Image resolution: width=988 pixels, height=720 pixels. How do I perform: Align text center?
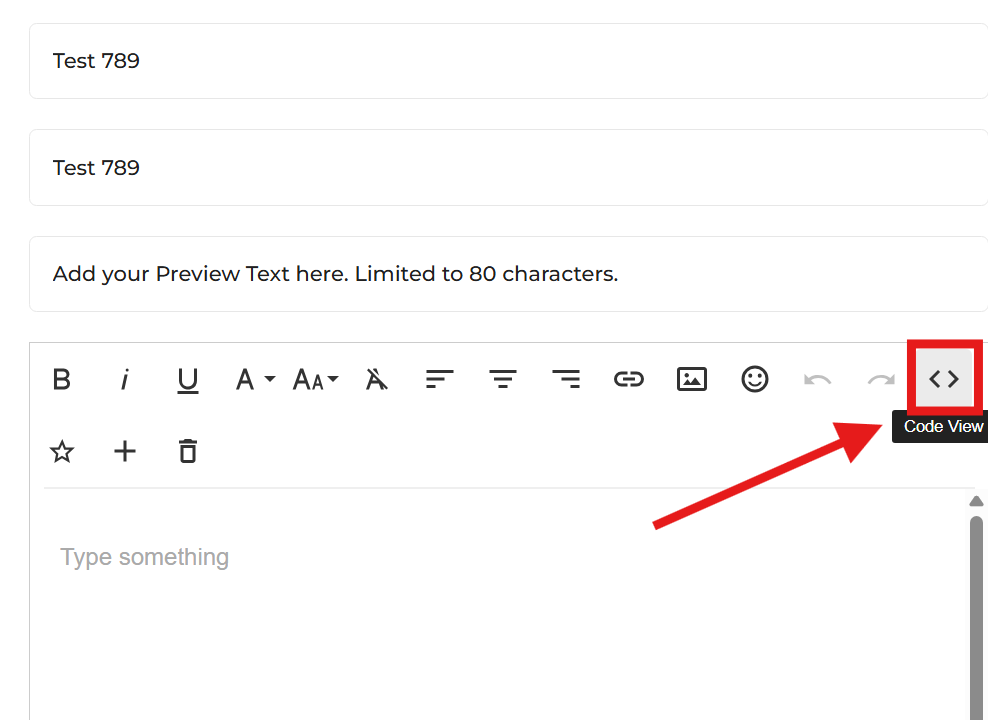point(503,379)
